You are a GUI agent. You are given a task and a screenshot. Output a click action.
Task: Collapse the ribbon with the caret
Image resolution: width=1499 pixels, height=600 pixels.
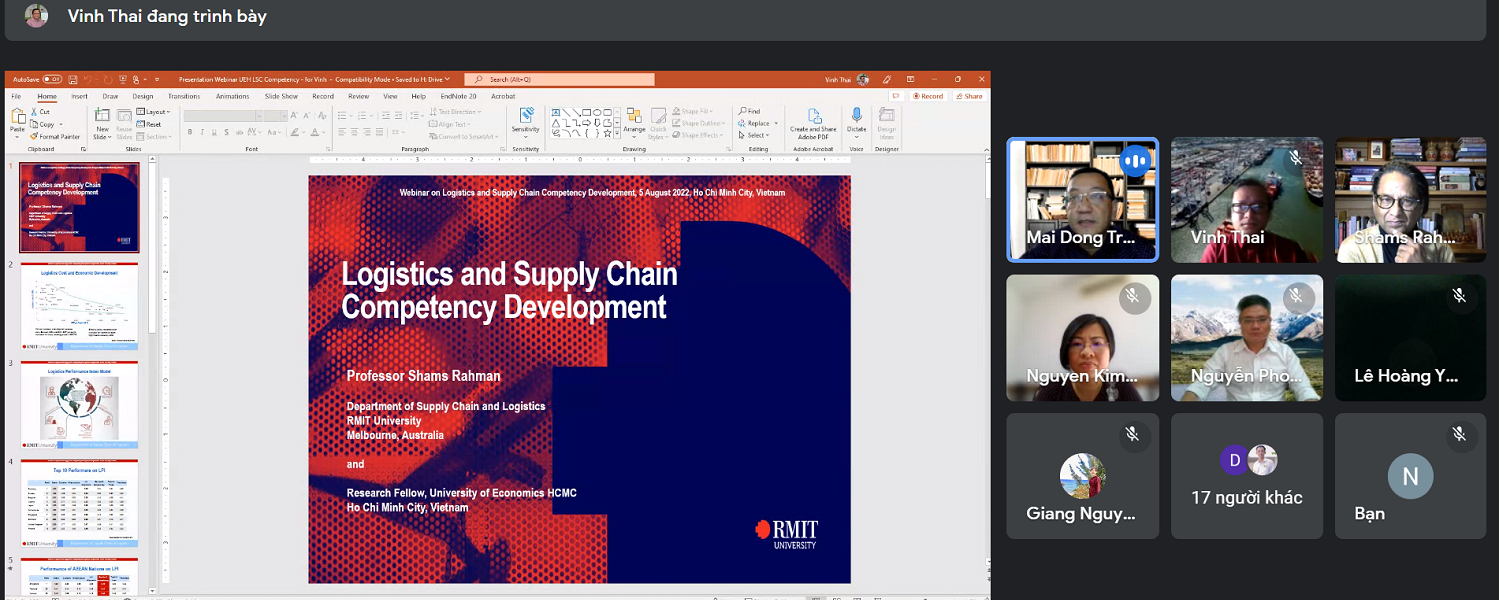coord(984,149)
